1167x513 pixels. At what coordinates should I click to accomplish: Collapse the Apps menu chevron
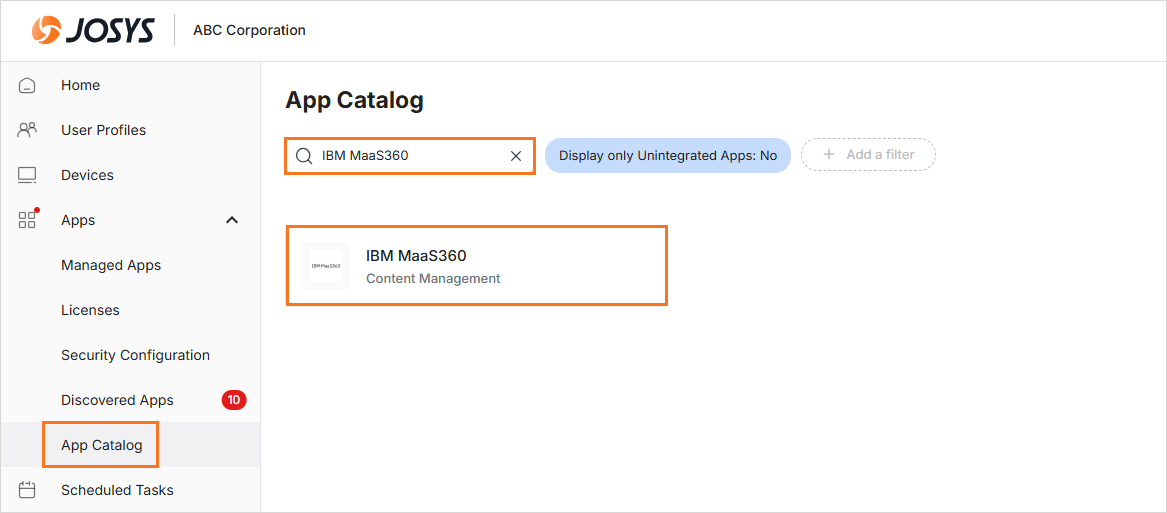232,220
